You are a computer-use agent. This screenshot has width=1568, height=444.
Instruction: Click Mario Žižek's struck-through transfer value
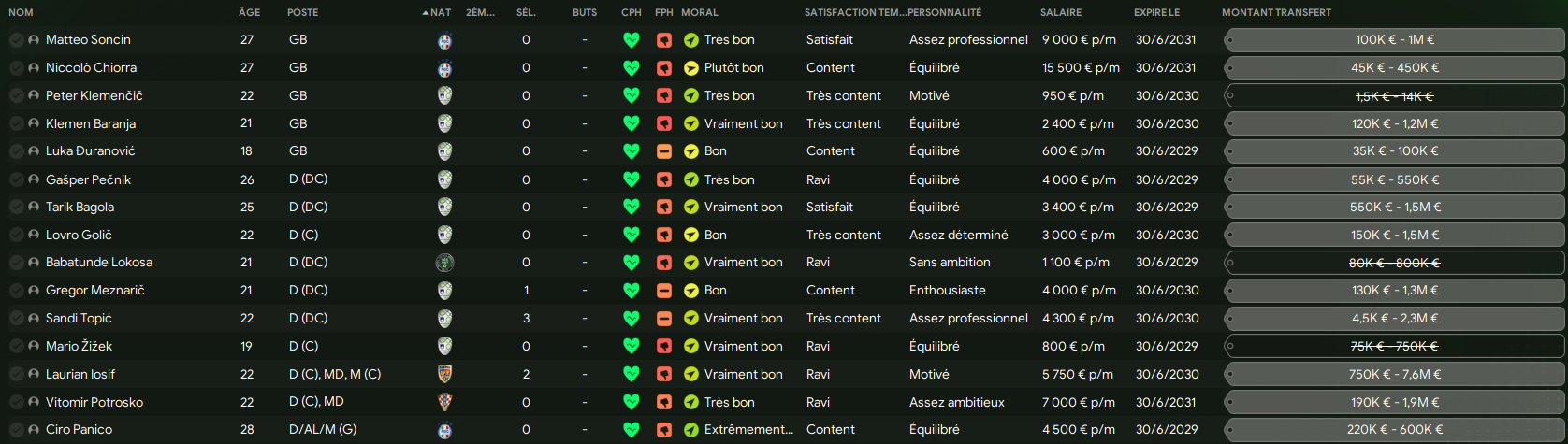(x=1394, y=346)
